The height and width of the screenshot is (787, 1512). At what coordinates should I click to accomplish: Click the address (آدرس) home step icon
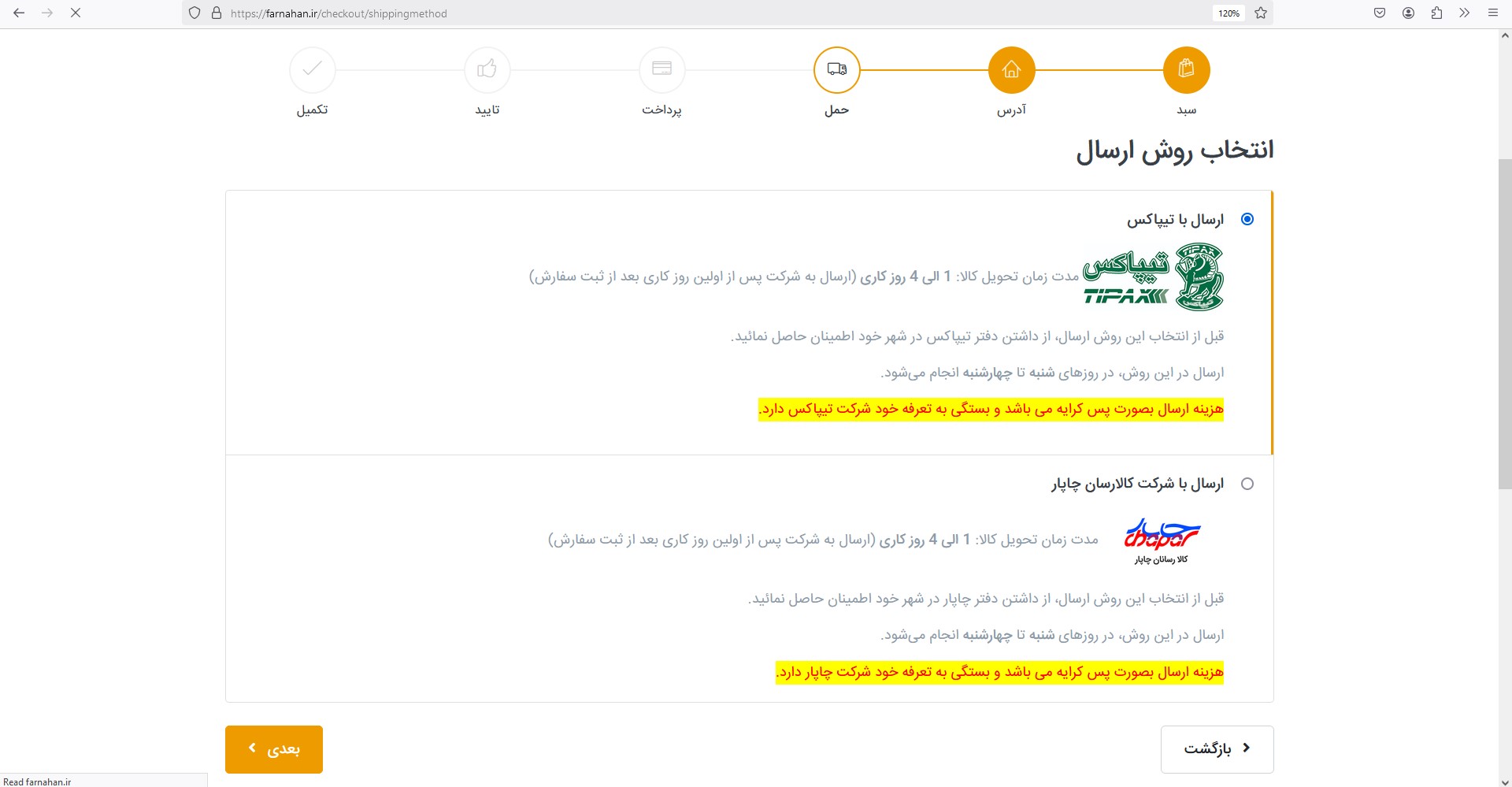point(1011,70)
